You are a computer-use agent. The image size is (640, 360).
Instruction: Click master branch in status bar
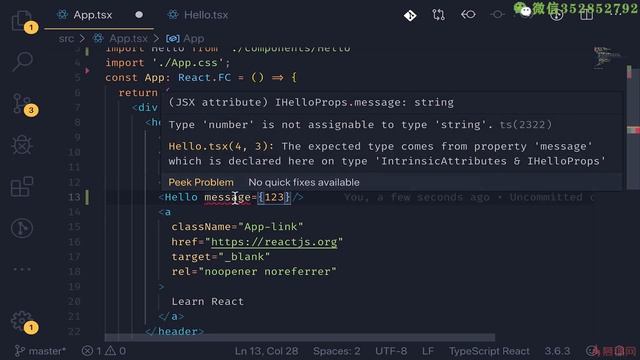tap(40, 351)
